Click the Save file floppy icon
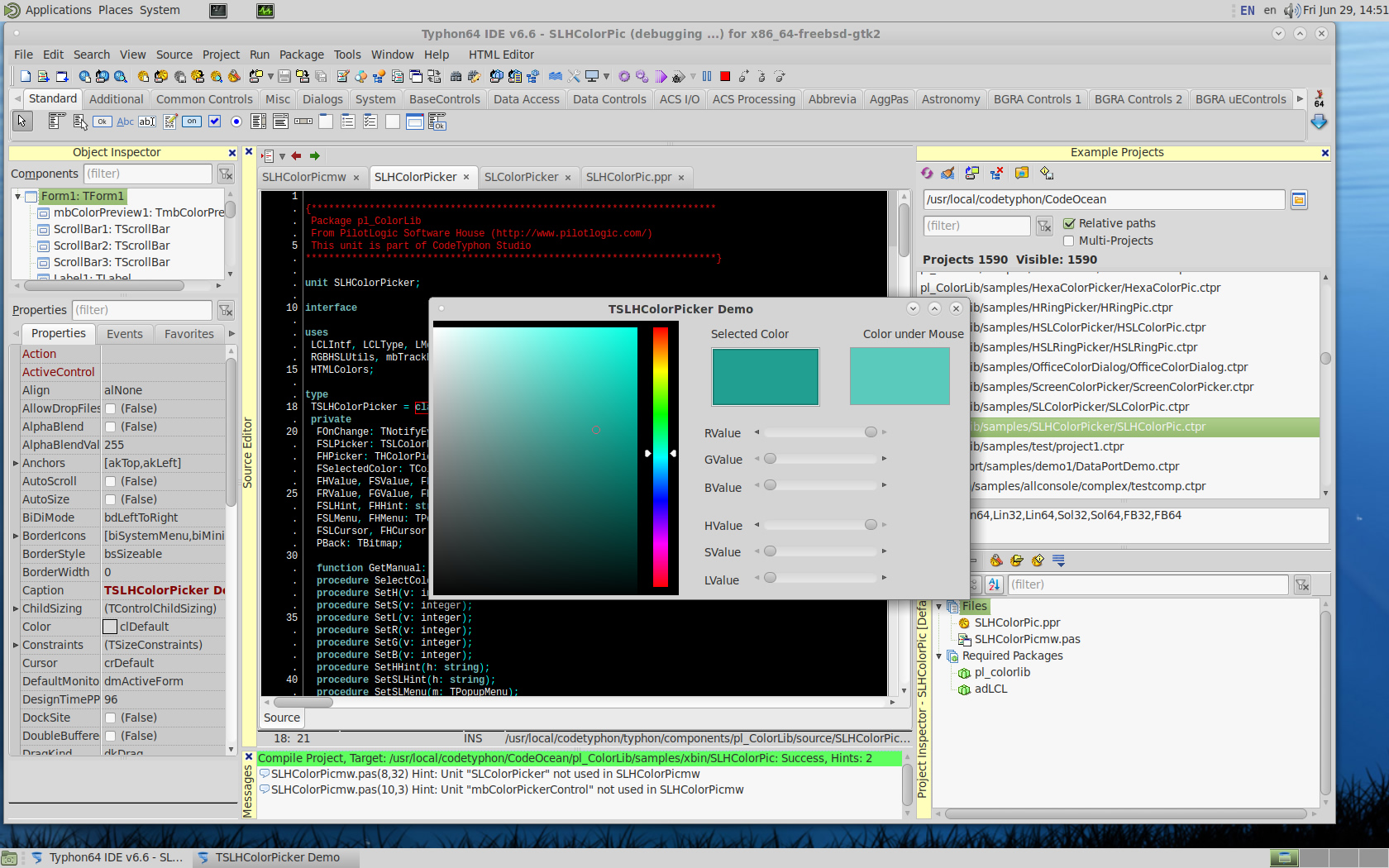This screenshot has width=1389, height=868. (x=284, y=76)
